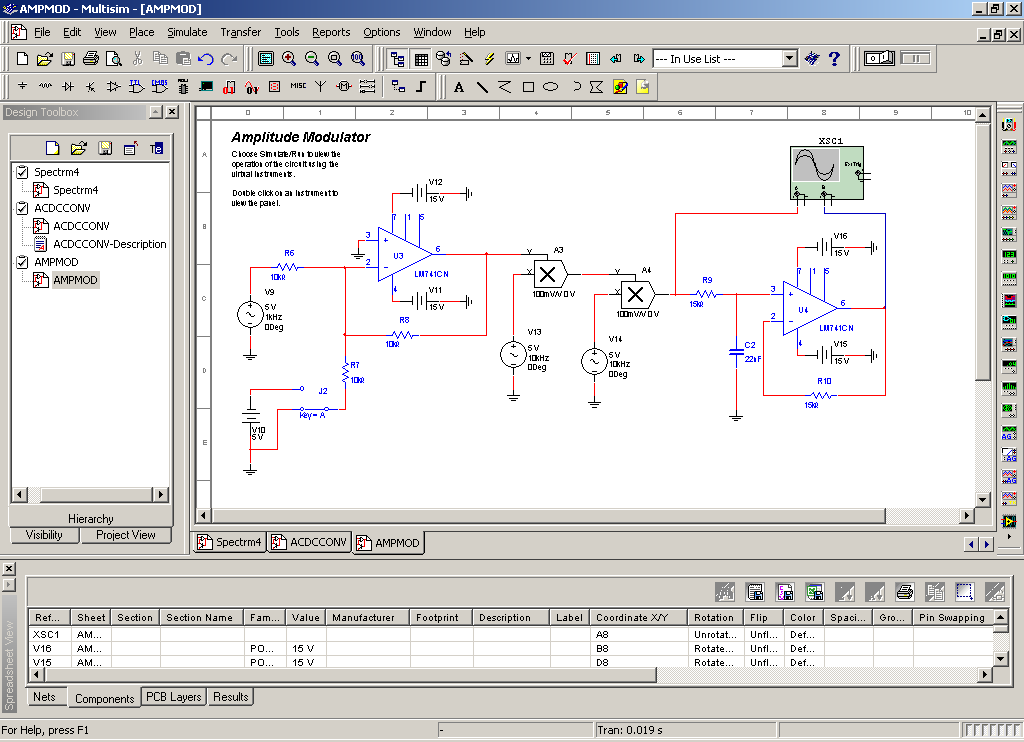The width and height of the screenshot is (1024, 742).
Task: Open the Database Manager
Action: point(443,59)
